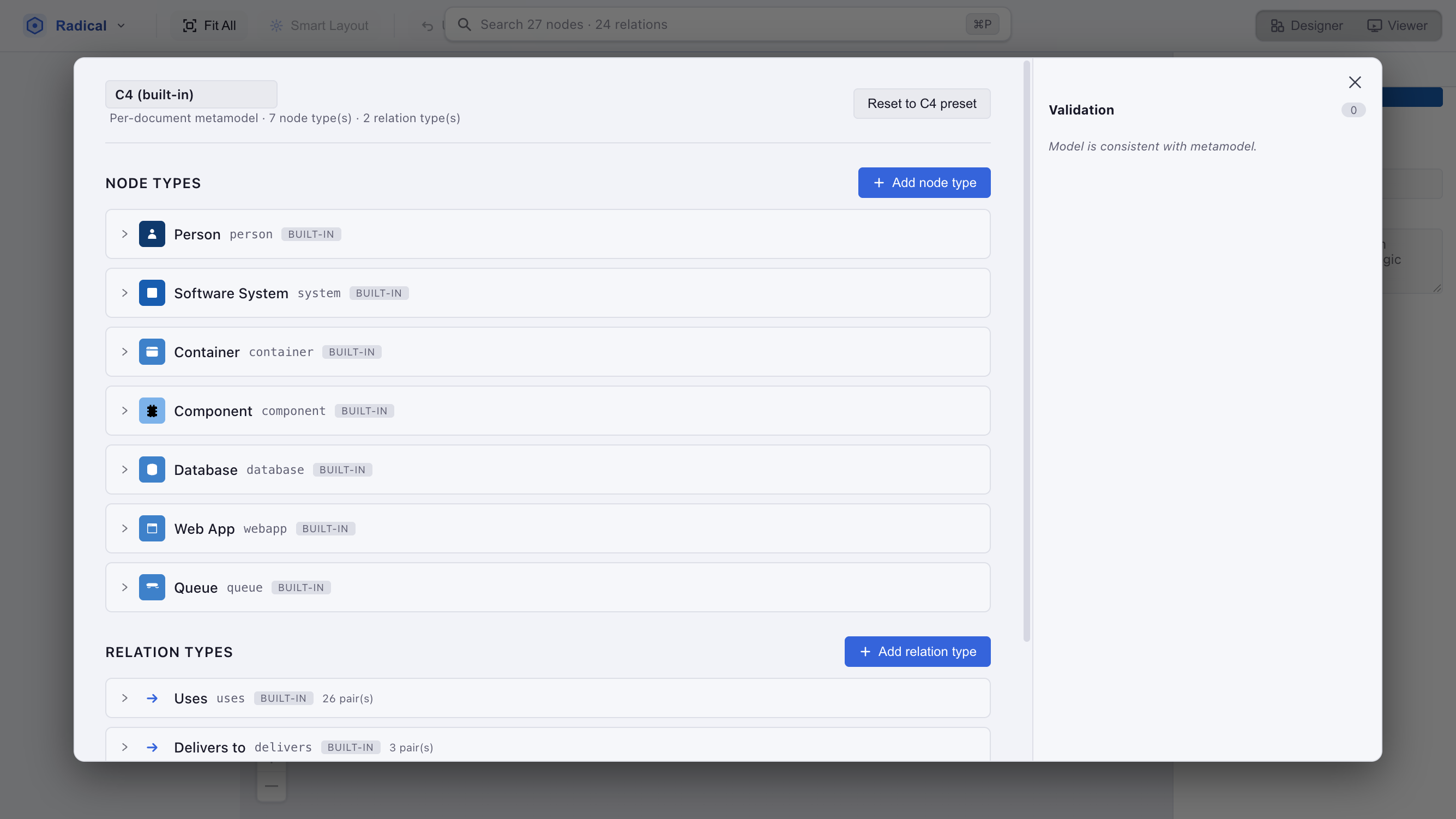Expand the Delivers to relation type row

pos(124,747)
